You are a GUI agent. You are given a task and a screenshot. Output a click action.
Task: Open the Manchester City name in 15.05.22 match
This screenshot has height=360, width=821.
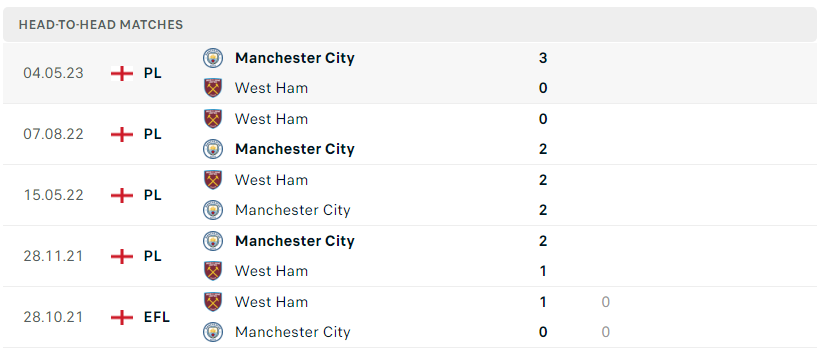coord(293,210)
